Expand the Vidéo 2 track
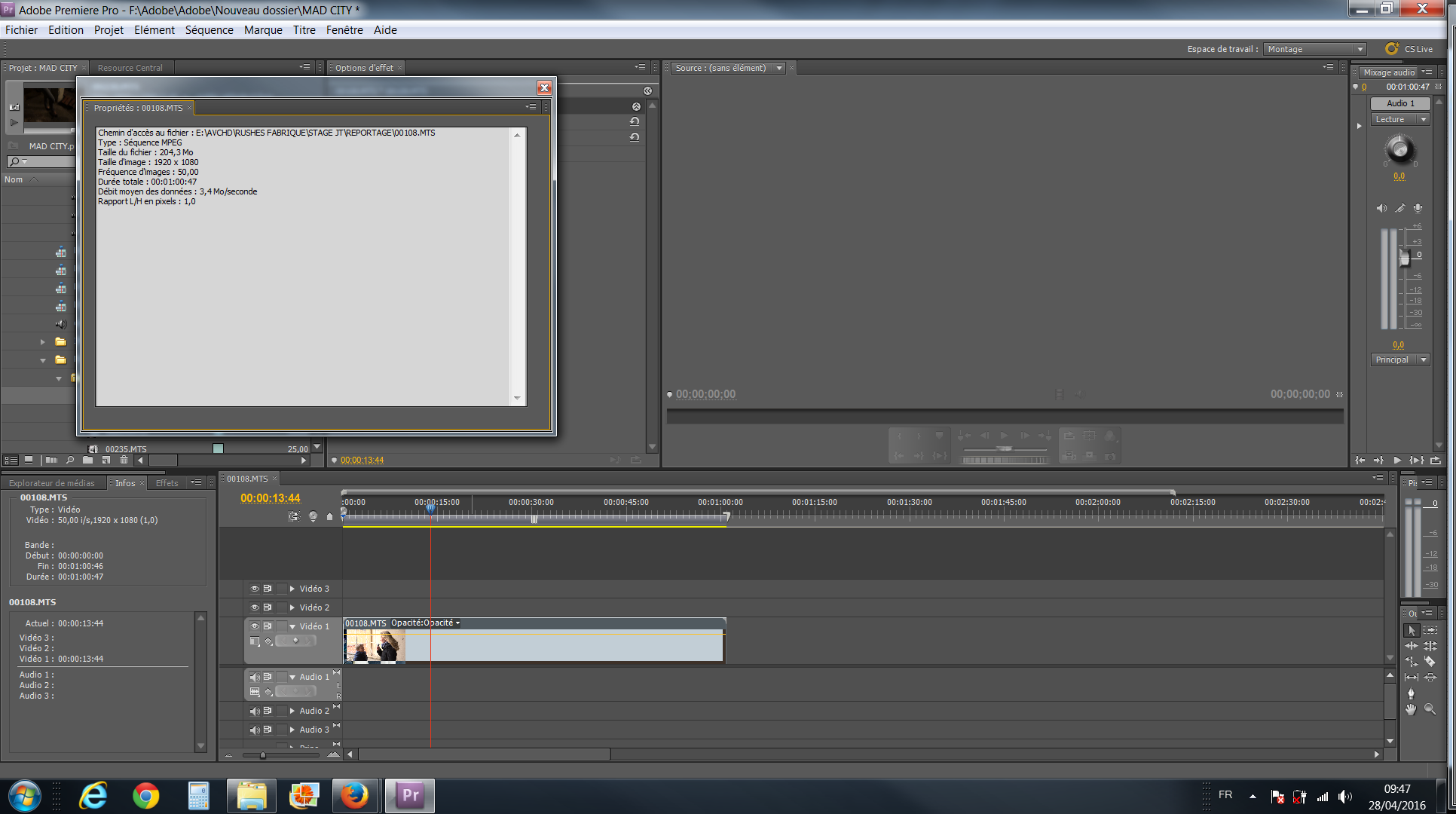The width and height of the screenshot is (1456, 814). pos(292,607)
